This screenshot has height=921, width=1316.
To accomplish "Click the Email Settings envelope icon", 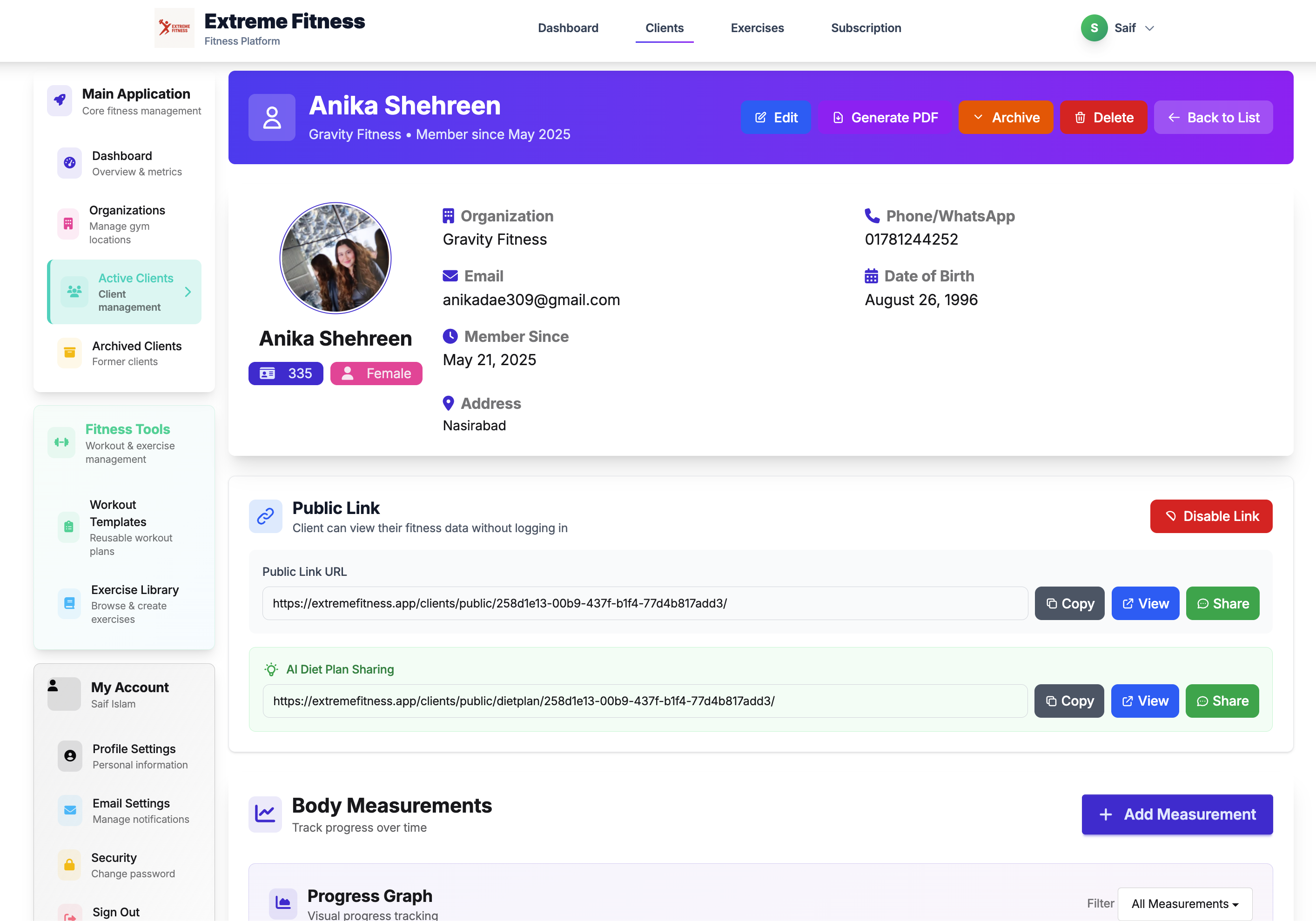I will coord(70,810).
